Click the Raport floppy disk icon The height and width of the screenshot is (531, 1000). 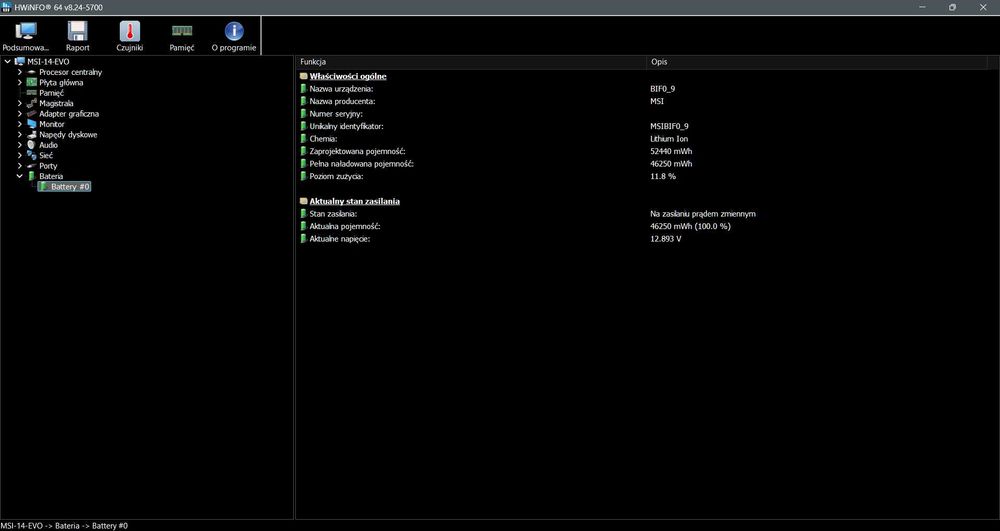(x=78, y=31)
